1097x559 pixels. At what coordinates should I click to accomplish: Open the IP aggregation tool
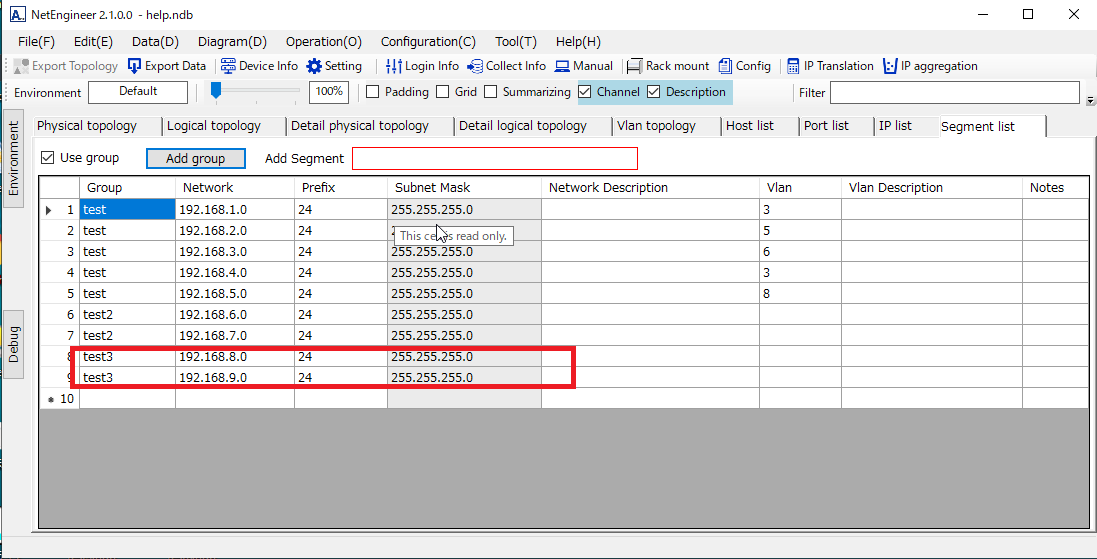890,66
